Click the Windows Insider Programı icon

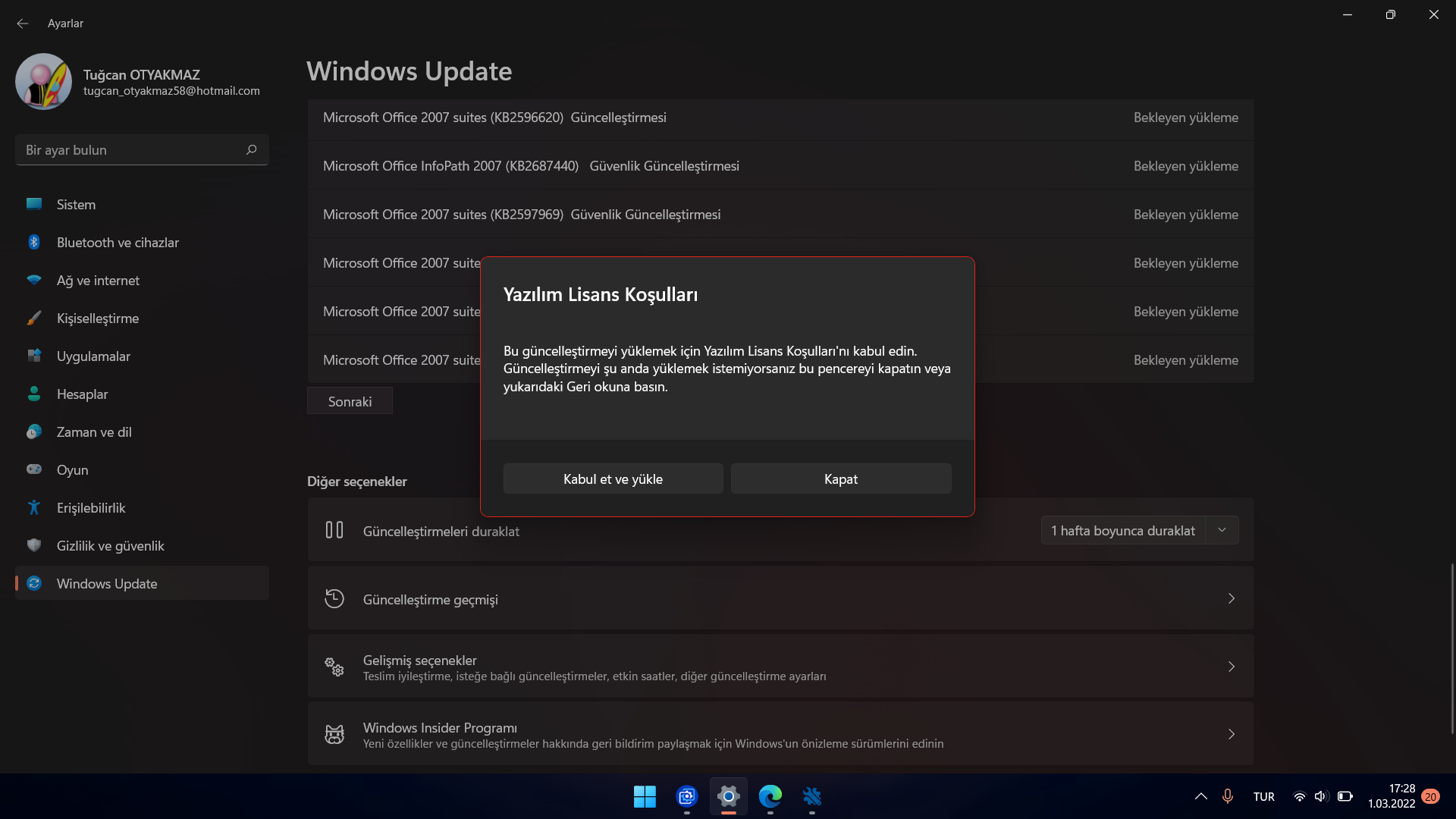(x=334, y=734)
